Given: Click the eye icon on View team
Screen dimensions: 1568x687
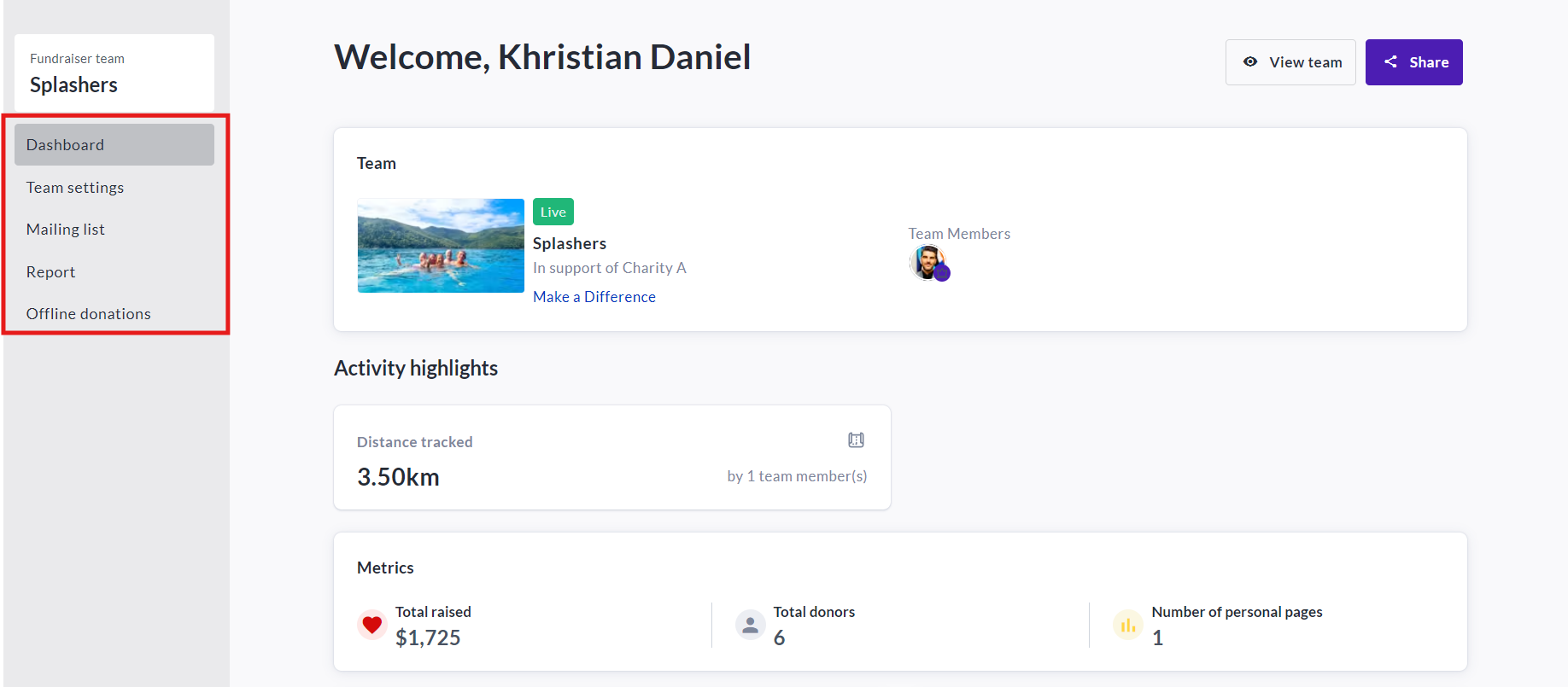Looking at the screenshot, I should click(1250, 61).
